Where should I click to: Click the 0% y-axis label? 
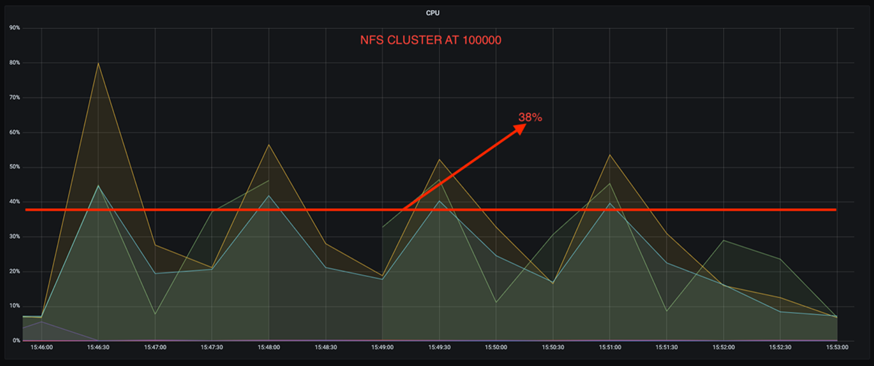(x=16, y=341)
